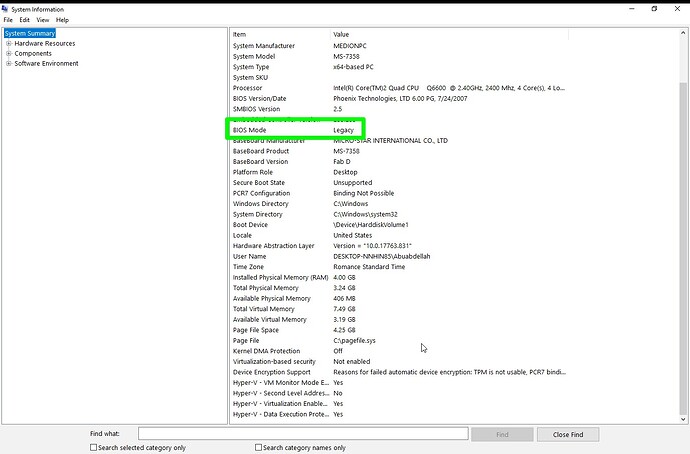The width and height of the screenshot is (690, 454).
Task: Select the BaseBoard Version row
Action: click(x=400, y=161)
